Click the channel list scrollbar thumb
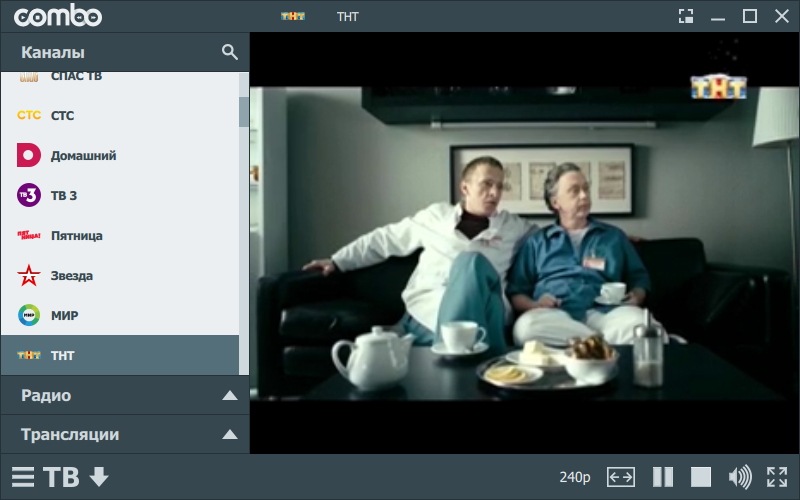This screenshot has height=500, width=800. 244,112
